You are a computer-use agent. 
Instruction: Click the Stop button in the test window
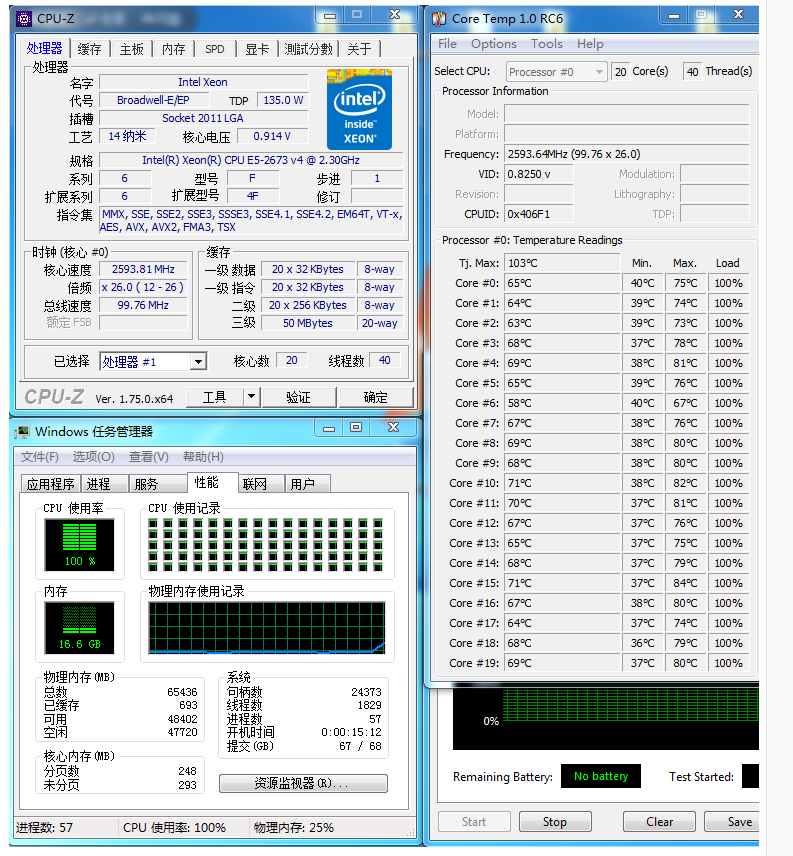(554, 822)
